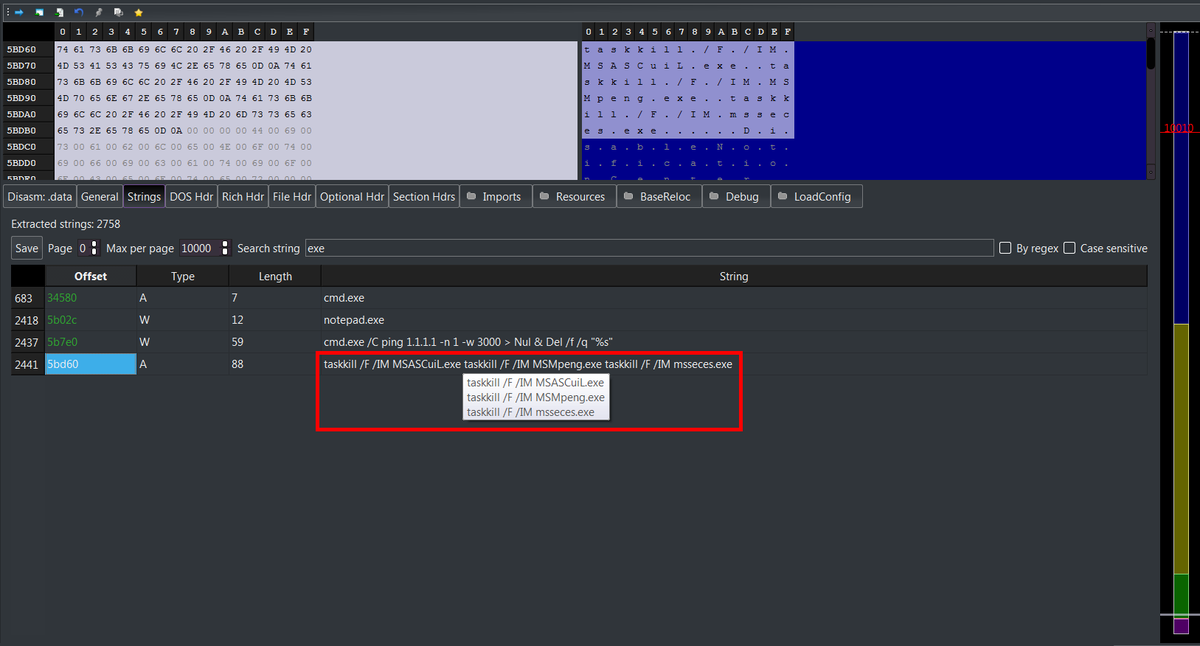Decrease Max per page with down arrow

pyautogui.click(x=226, y=252)
